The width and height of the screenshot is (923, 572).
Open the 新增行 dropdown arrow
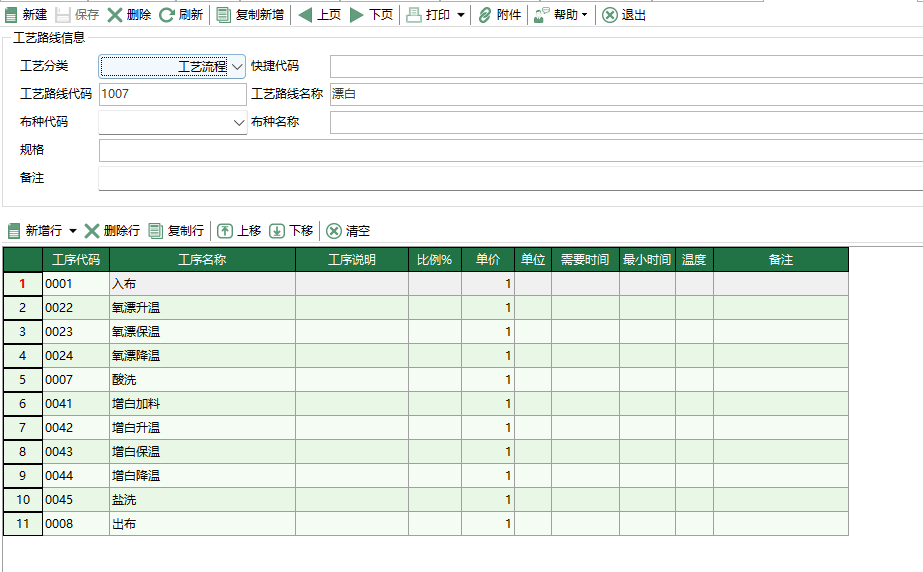(x=73, y=231)
